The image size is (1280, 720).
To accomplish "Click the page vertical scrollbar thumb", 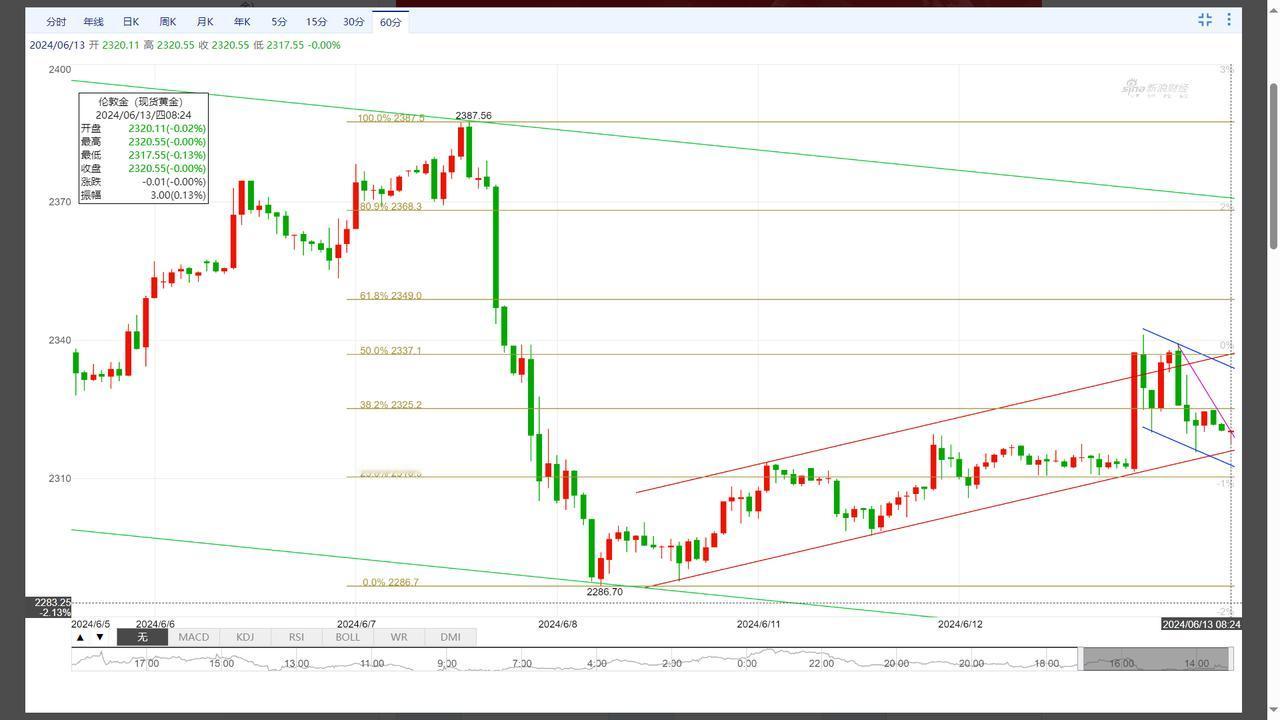I will click(1273, 166).
